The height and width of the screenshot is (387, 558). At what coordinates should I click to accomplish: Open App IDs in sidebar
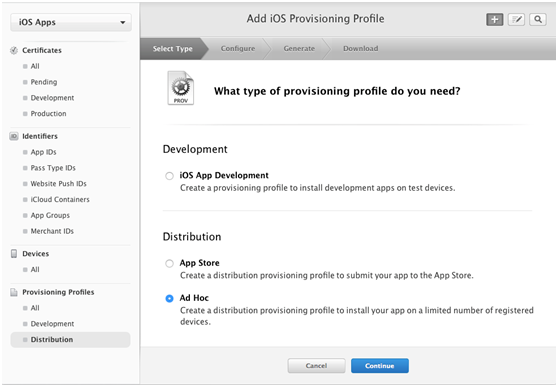43,152
